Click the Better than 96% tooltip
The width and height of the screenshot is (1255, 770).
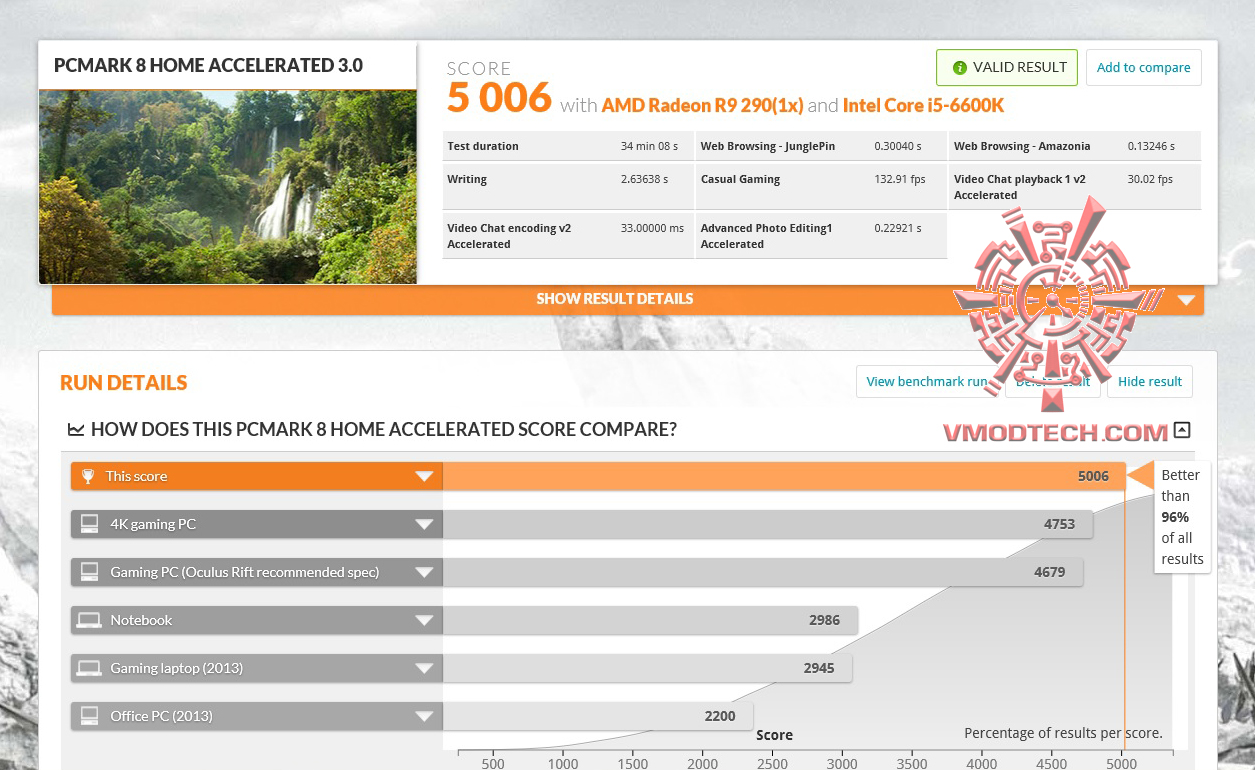[x=1182, y=517]
